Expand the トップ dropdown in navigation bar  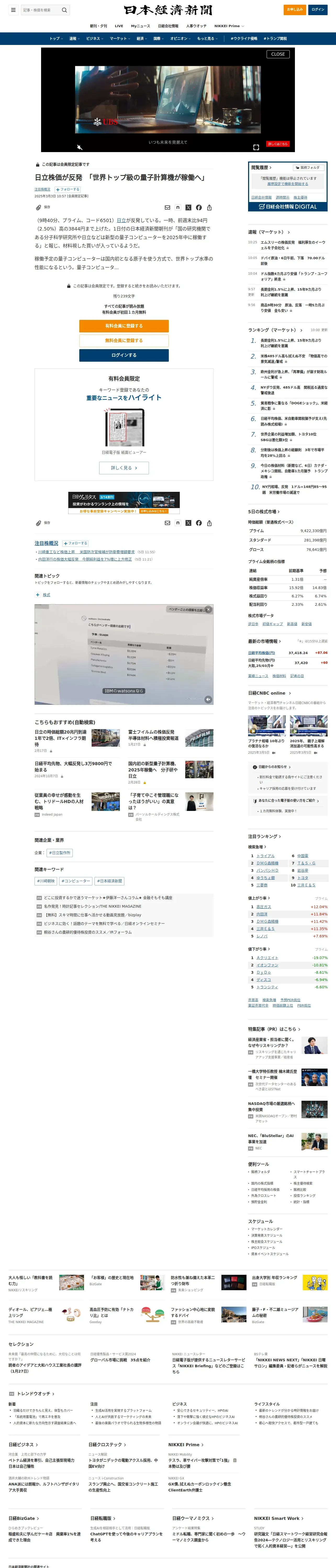(x=55, y=38)
